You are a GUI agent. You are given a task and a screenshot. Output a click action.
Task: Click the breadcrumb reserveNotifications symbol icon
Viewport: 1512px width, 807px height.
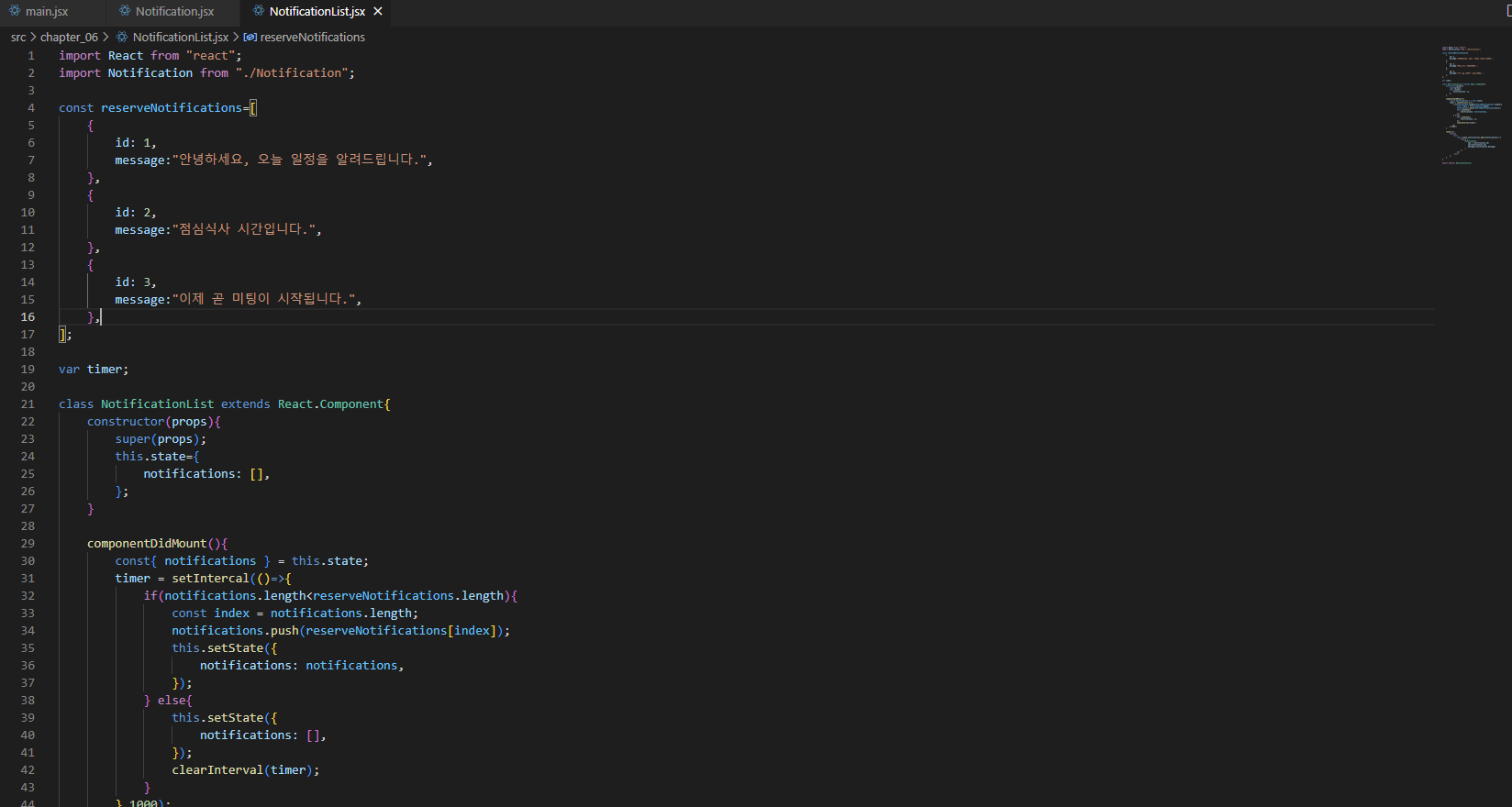click(x=250, y=38)
